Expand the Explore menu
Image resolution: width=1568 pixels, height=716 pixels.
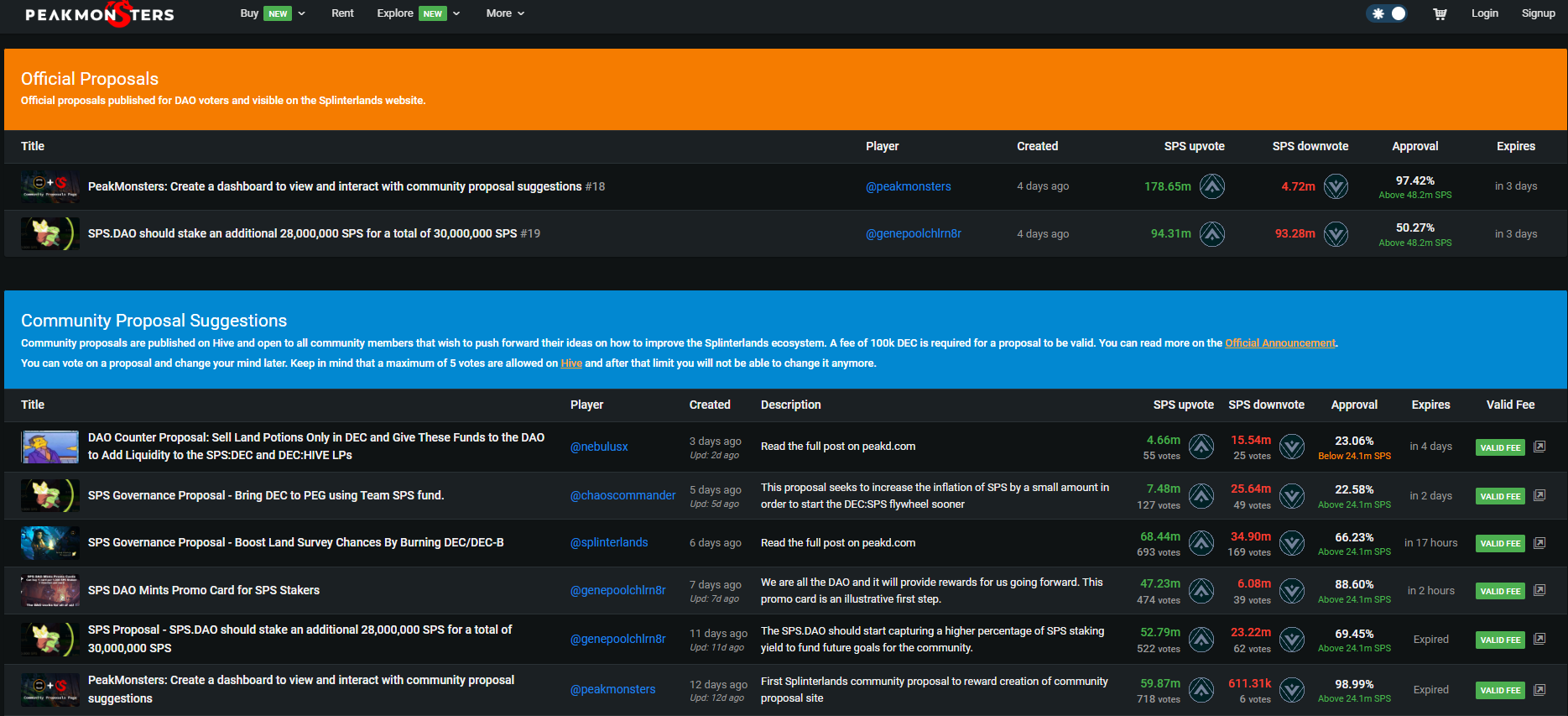pyautogui.click(x=419, y=13)
